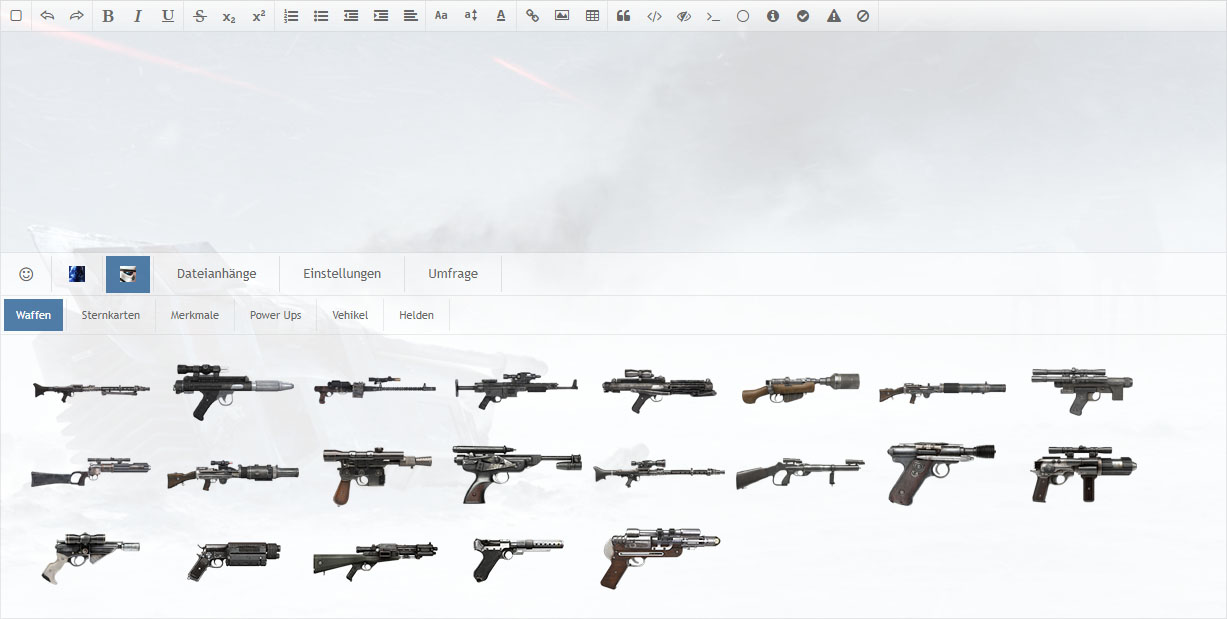The image size is (1227, 619).
Task: Open the blue image smiley category tab
Action: coord(77,274)
